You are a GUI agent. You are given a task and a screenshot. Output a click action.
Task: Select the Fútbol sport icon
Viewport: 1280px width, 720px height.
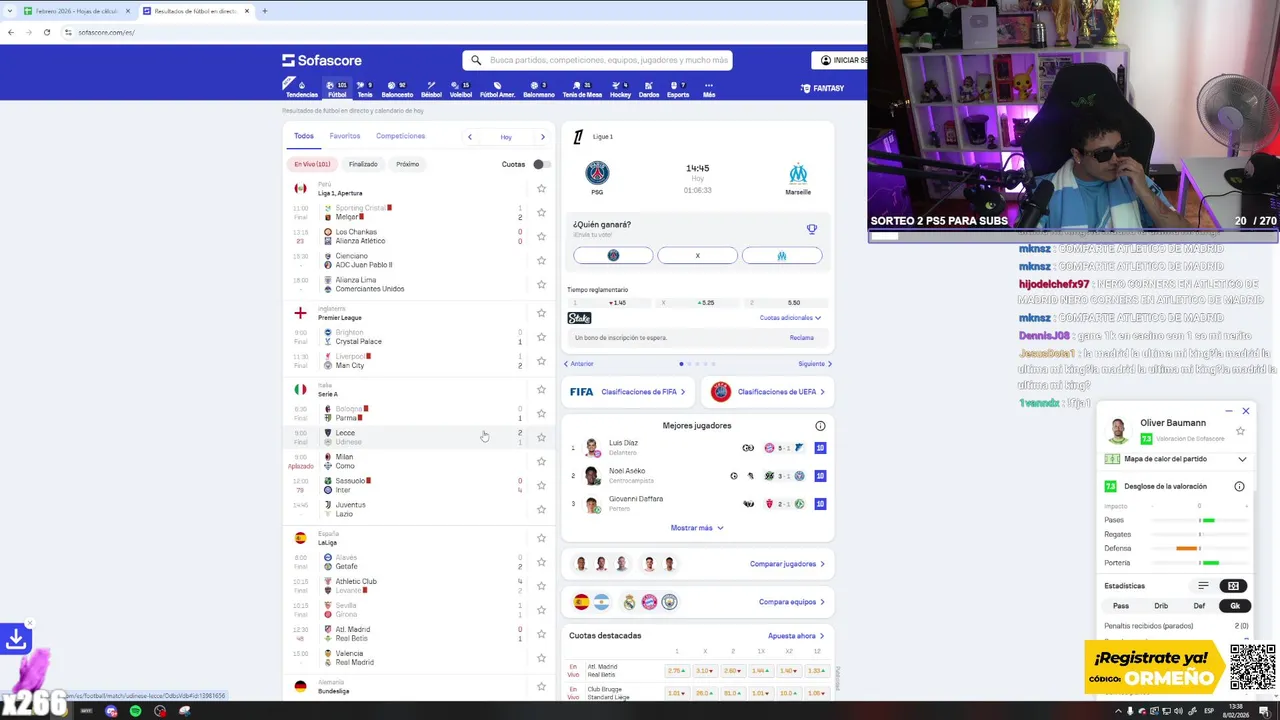(x=336, y=89)
